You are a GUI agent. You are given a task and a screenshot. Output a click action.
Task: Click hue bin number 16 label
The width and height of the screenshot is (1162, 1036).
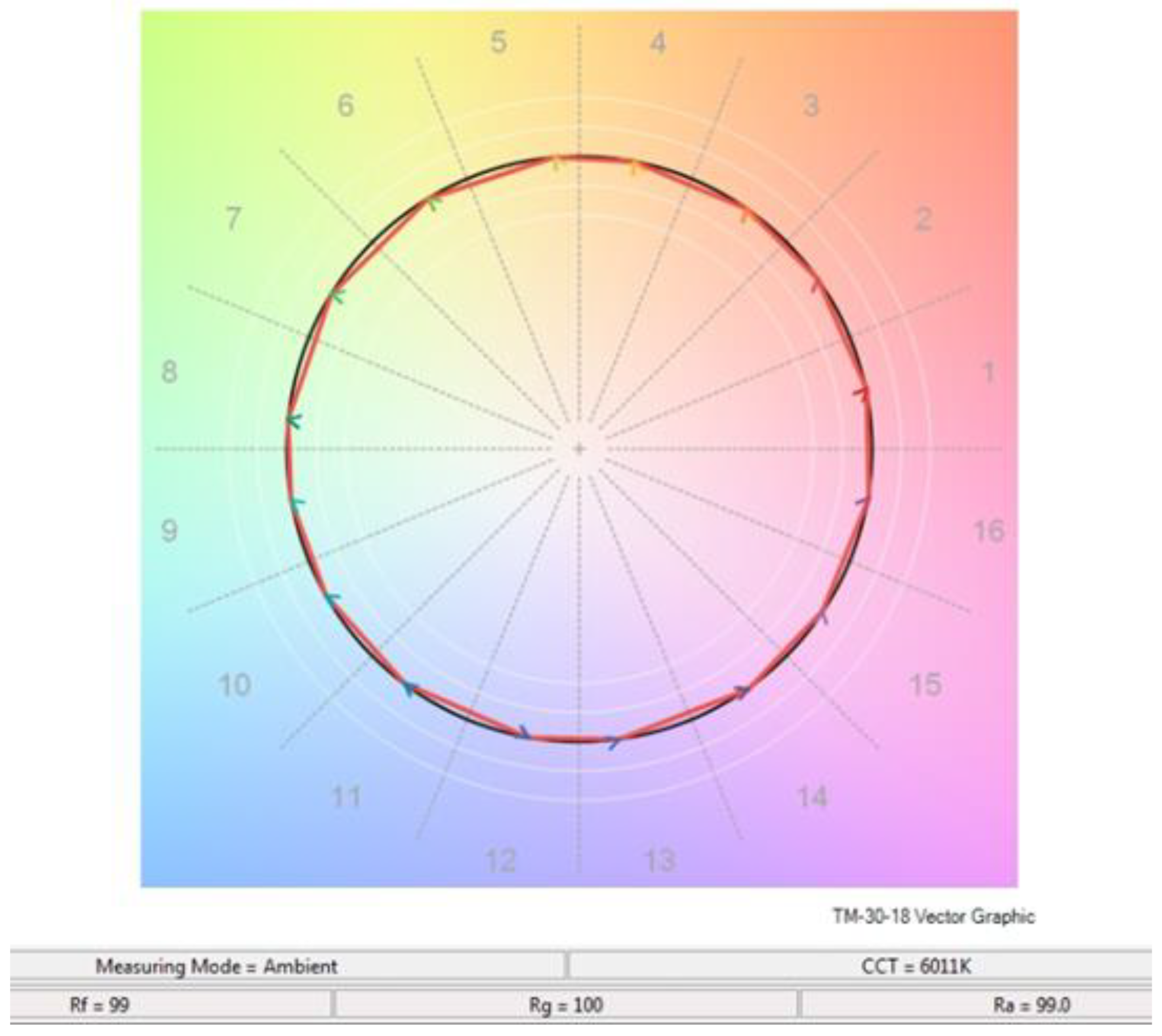pyautogui.click(x=989, y=532)
